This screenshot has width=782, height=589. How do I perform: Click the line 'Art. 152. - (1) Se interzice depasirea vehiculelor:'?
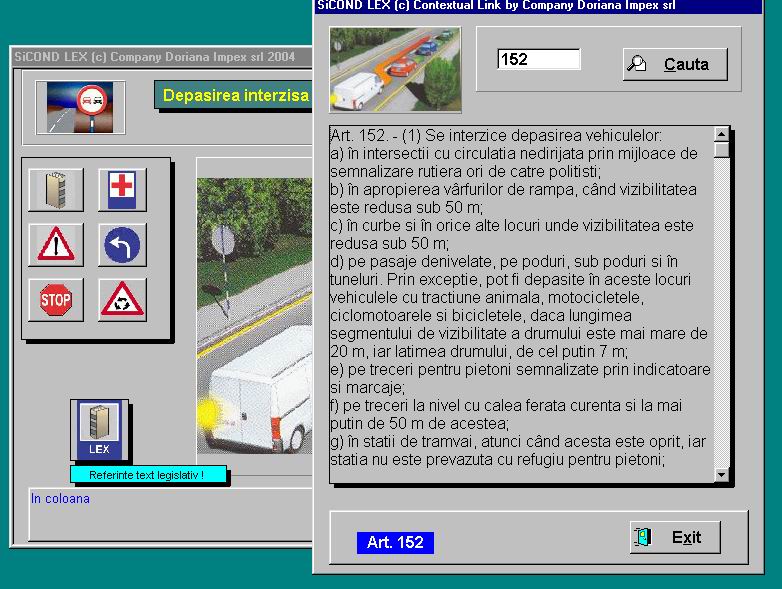pyautogui.click(x=496, y=136)
